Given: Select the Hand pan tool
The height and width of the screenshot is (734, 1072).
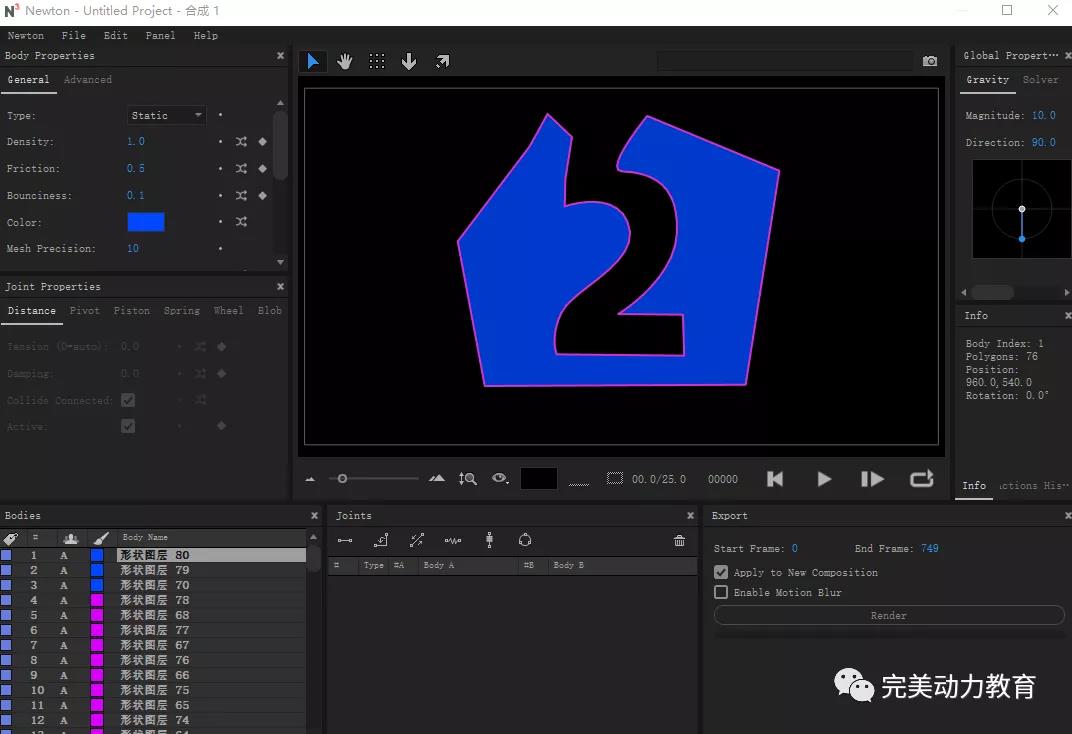Looking at the screenshot, I should click(345, 62).
